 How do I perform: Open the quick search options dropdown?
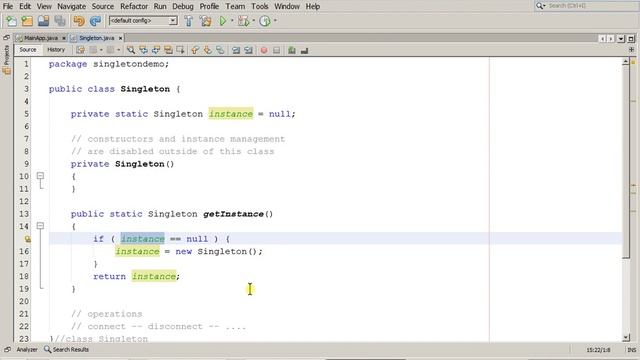point(540,6)
